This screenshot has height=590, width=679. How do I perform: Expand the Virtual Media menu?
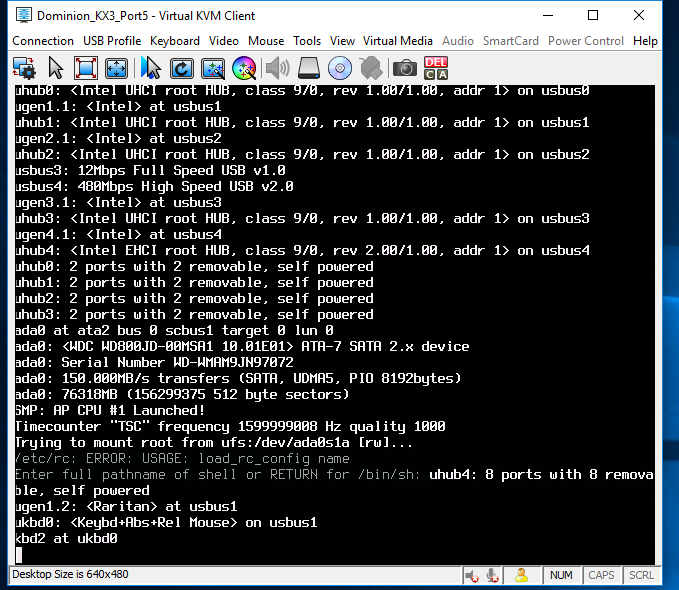[x=398, y=41]
